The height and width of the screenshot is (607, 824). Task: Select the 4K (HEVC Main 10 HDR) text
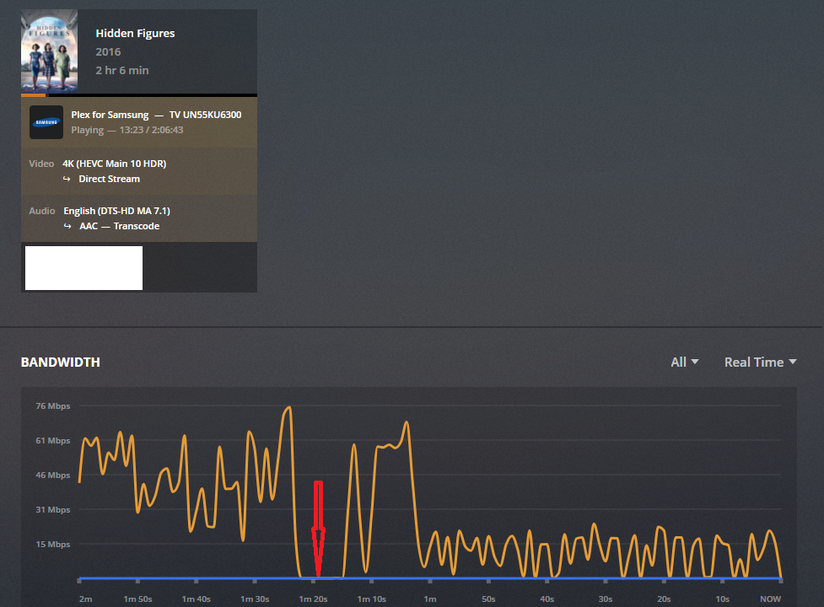(114, 163)
